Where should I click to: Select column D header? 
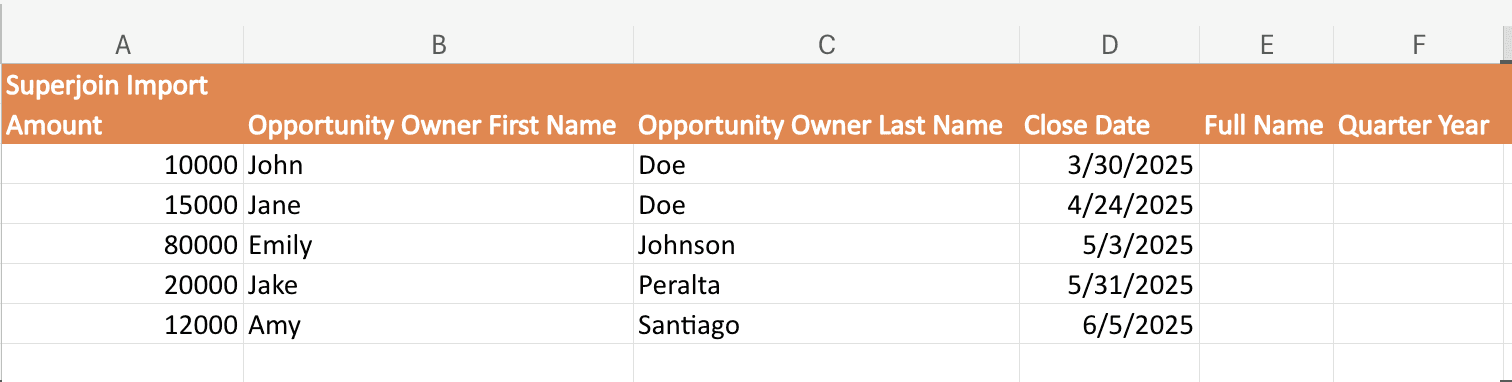tap(1109, 44)
